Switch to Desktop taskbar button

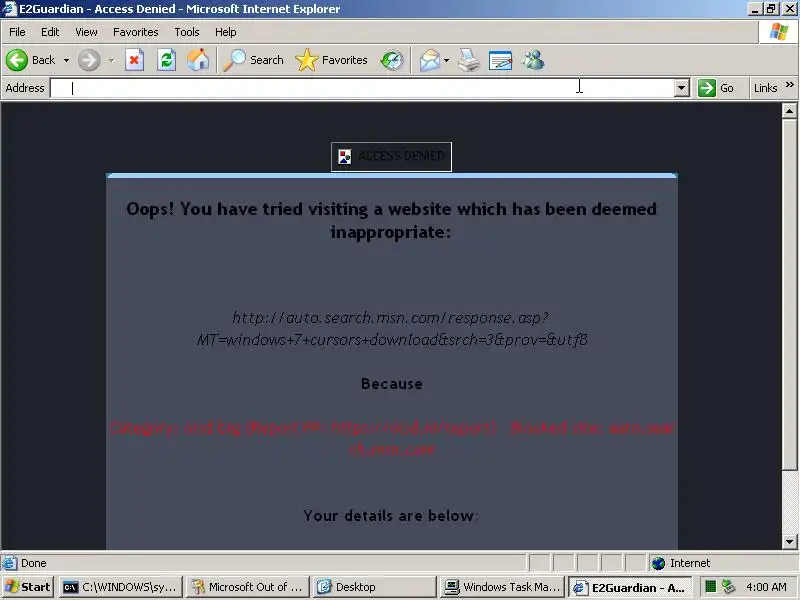point(374,587)
